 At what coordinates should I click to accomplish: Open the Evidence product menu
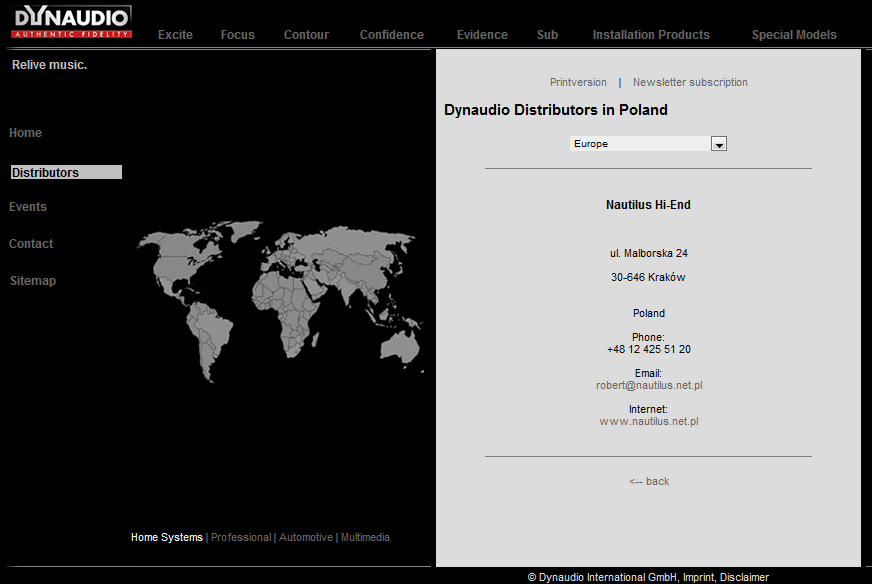pyautogui.click(x=482, y=35)
